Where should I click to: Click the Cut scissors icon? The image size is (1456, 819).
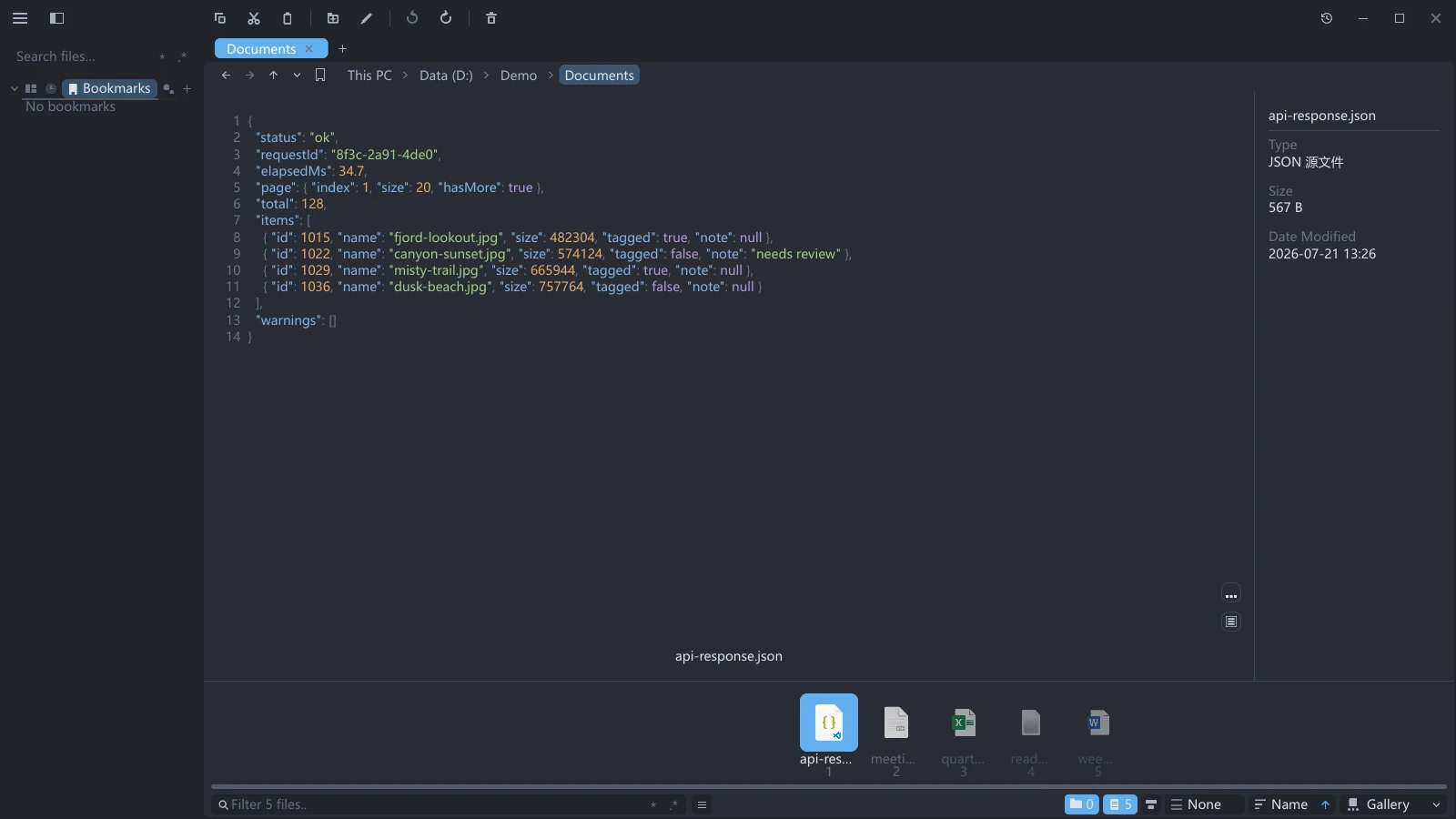pyautogui.click(x=254, y=18)
